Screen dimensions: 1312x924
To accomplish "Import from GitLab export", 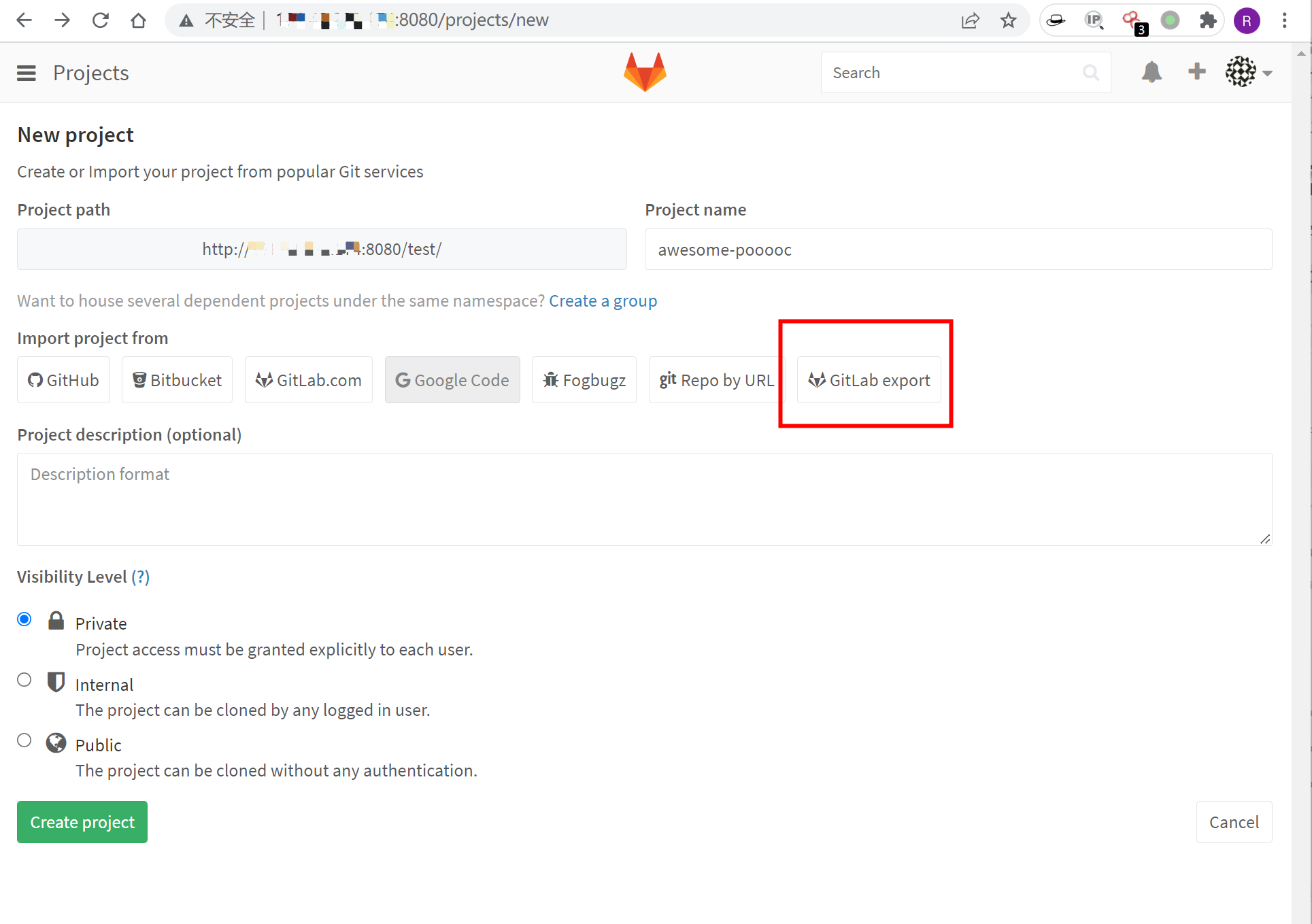I will [x=869, y=380].
